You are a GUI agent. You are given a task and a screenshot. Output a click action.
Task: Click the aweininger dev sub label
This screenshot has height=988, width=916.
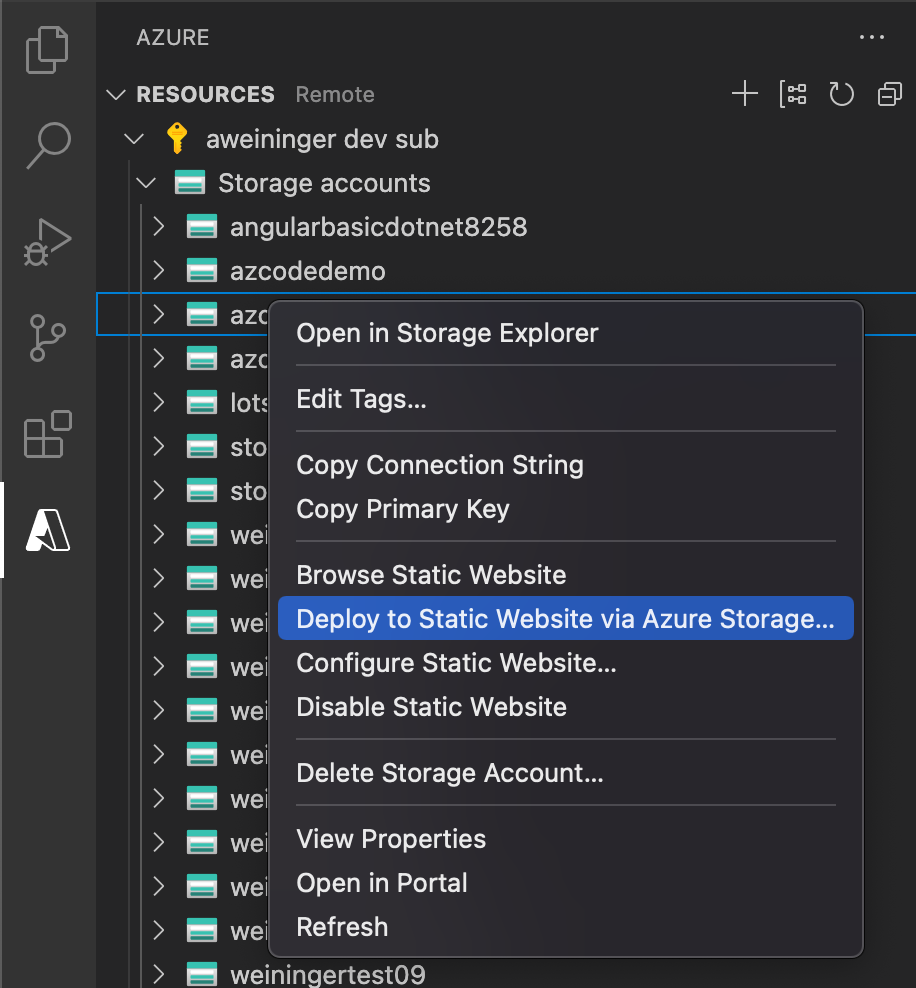click(322, 139)
